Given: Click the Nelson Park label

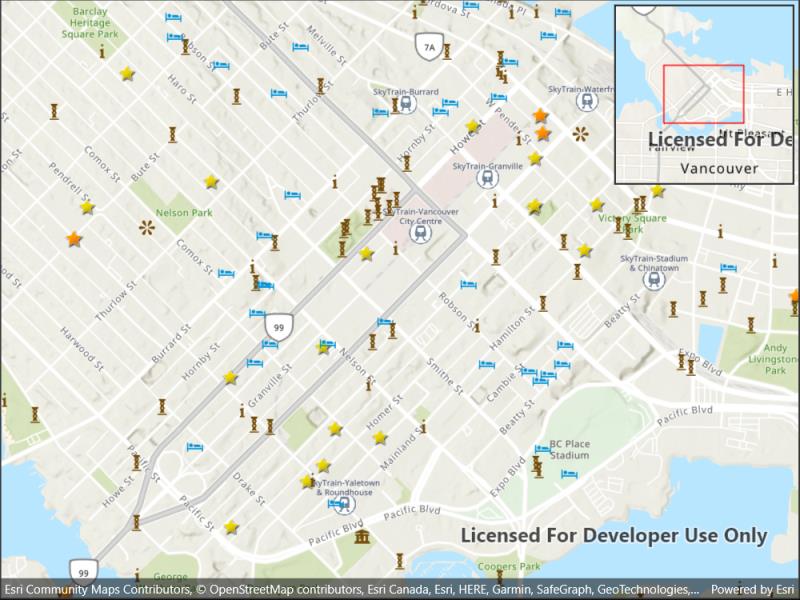Looking at the screenshot, I should click(184, 213).
